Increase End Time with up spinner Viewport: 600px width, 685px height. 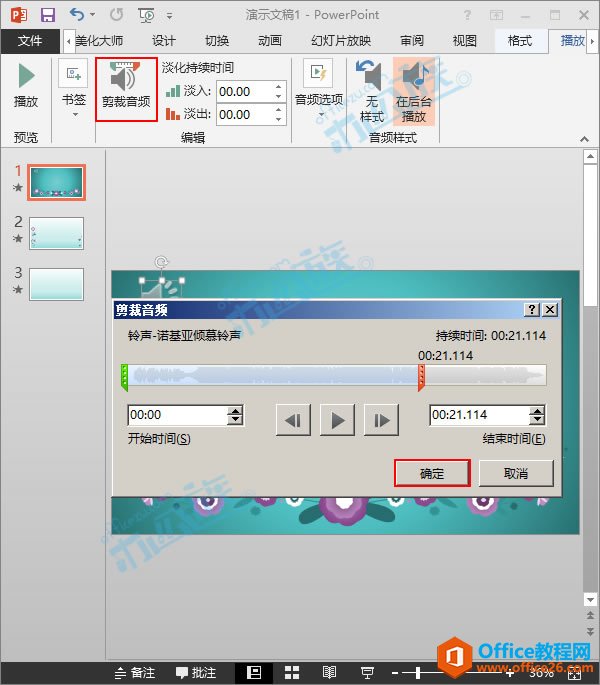537,411
